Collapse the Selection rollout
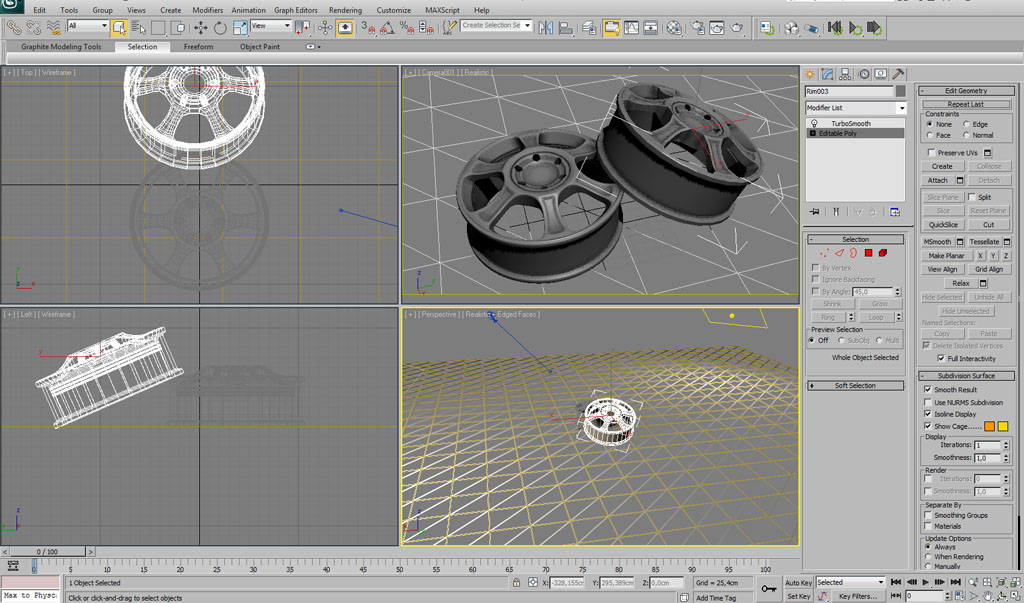Screen dimensions: 1024x603 855,239
